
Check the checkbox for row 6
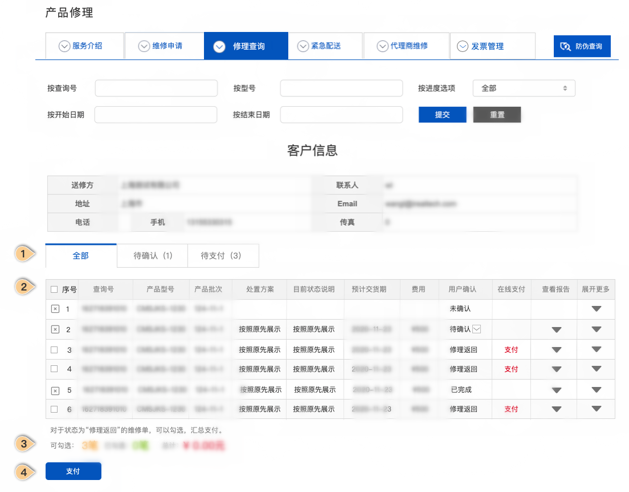coord(55,409)
